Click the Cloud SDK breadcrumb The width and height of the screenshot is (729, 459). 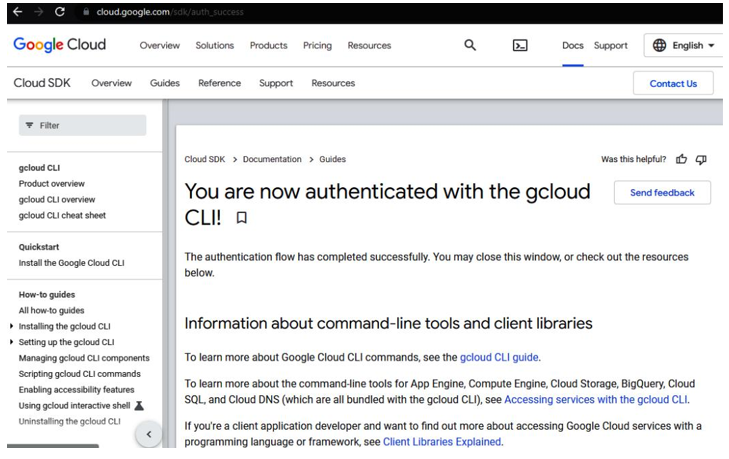click(205, 159)
